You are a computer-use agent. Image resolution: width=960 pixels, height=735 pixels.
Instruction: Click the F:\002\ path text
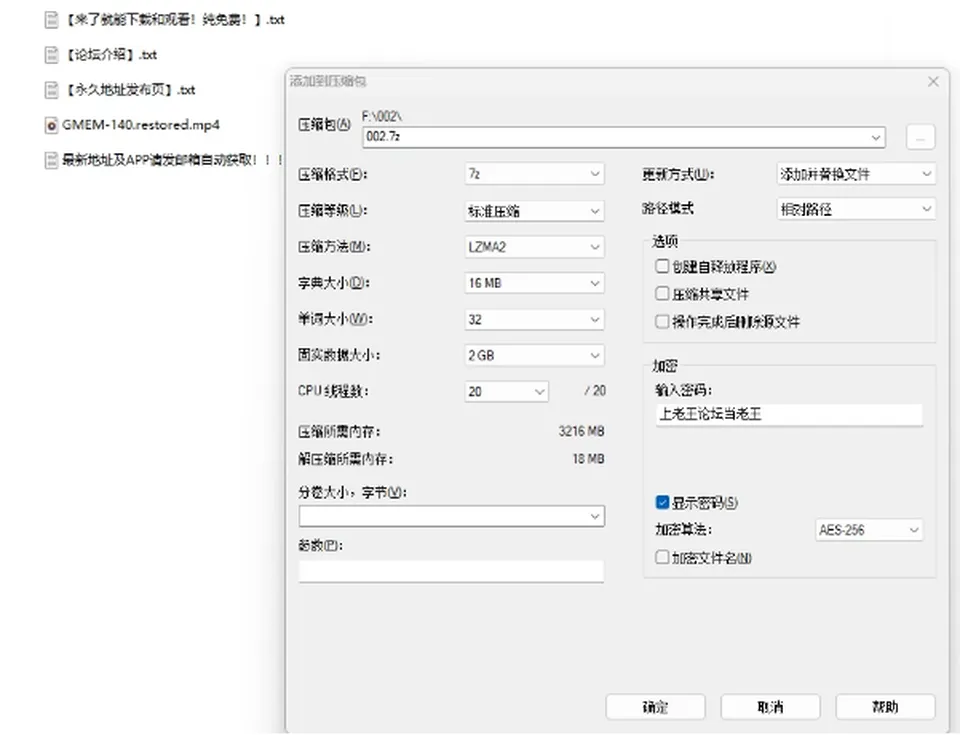point(382,116)
